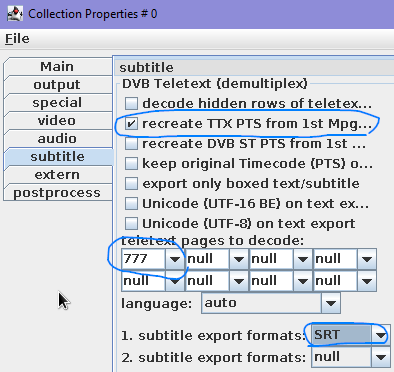Screen dimensions: 394x372
Task: Enable decode hidden rows of teletext
Action: (131, 104)
